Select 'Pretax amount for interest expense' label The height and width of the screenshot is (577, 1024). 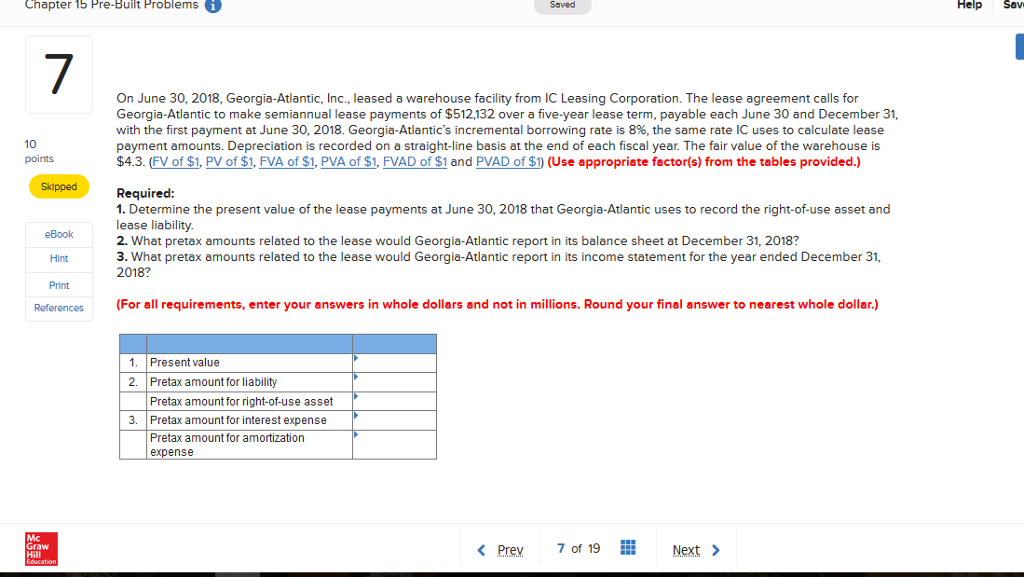(x=238, y=420)
